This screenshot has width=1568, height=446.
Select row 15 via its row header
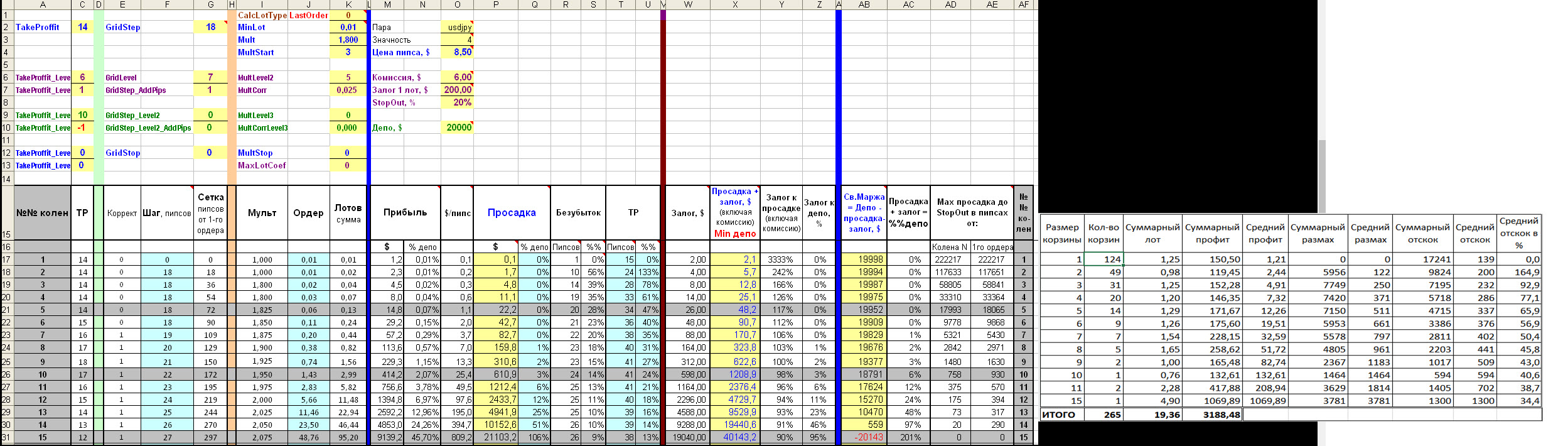pos(6,213)
